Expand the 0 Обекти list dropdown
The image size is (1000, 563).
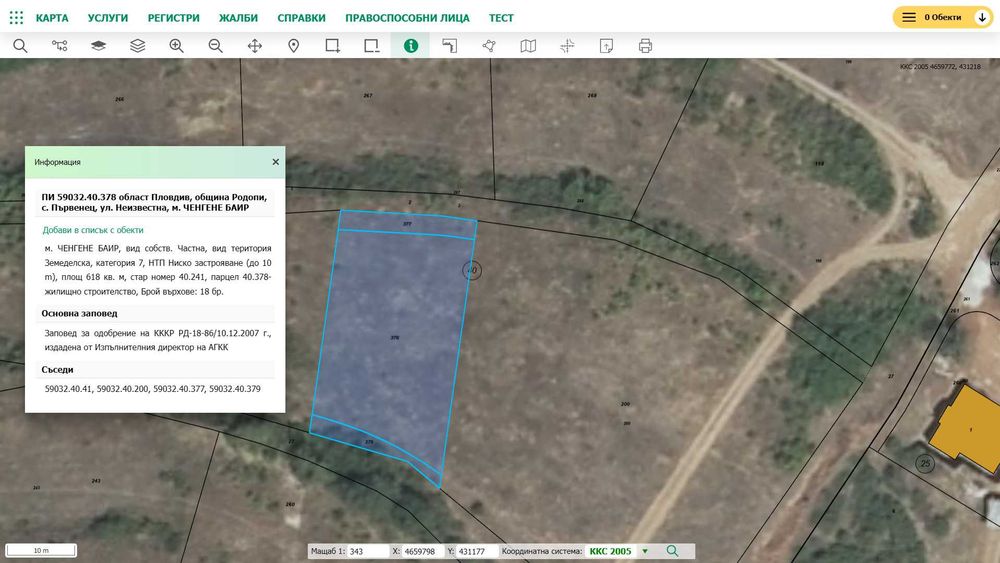[x=982, y=18]
